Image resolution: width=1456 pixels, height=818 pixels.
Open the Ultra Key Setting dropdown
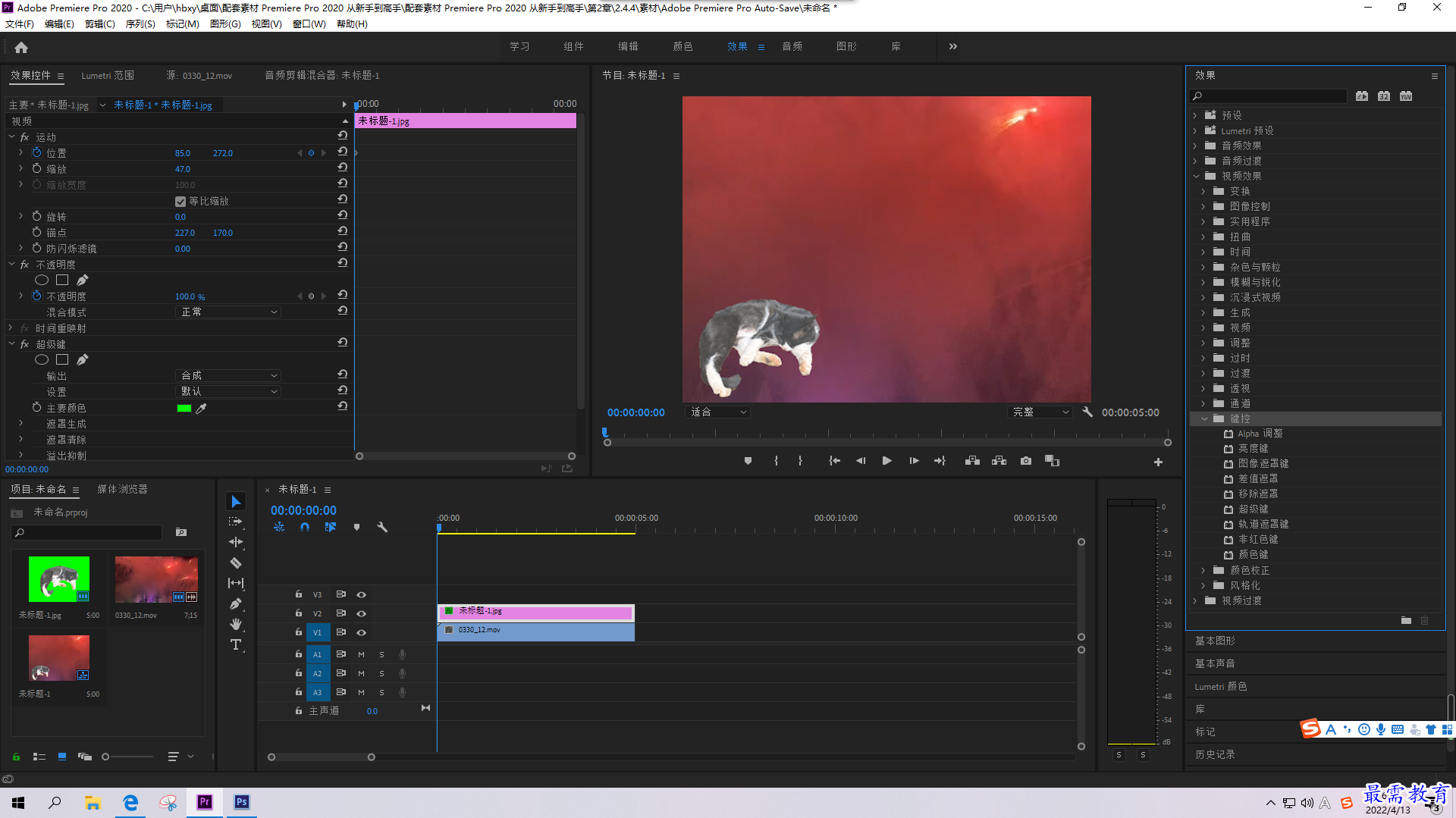pos(228,391)
